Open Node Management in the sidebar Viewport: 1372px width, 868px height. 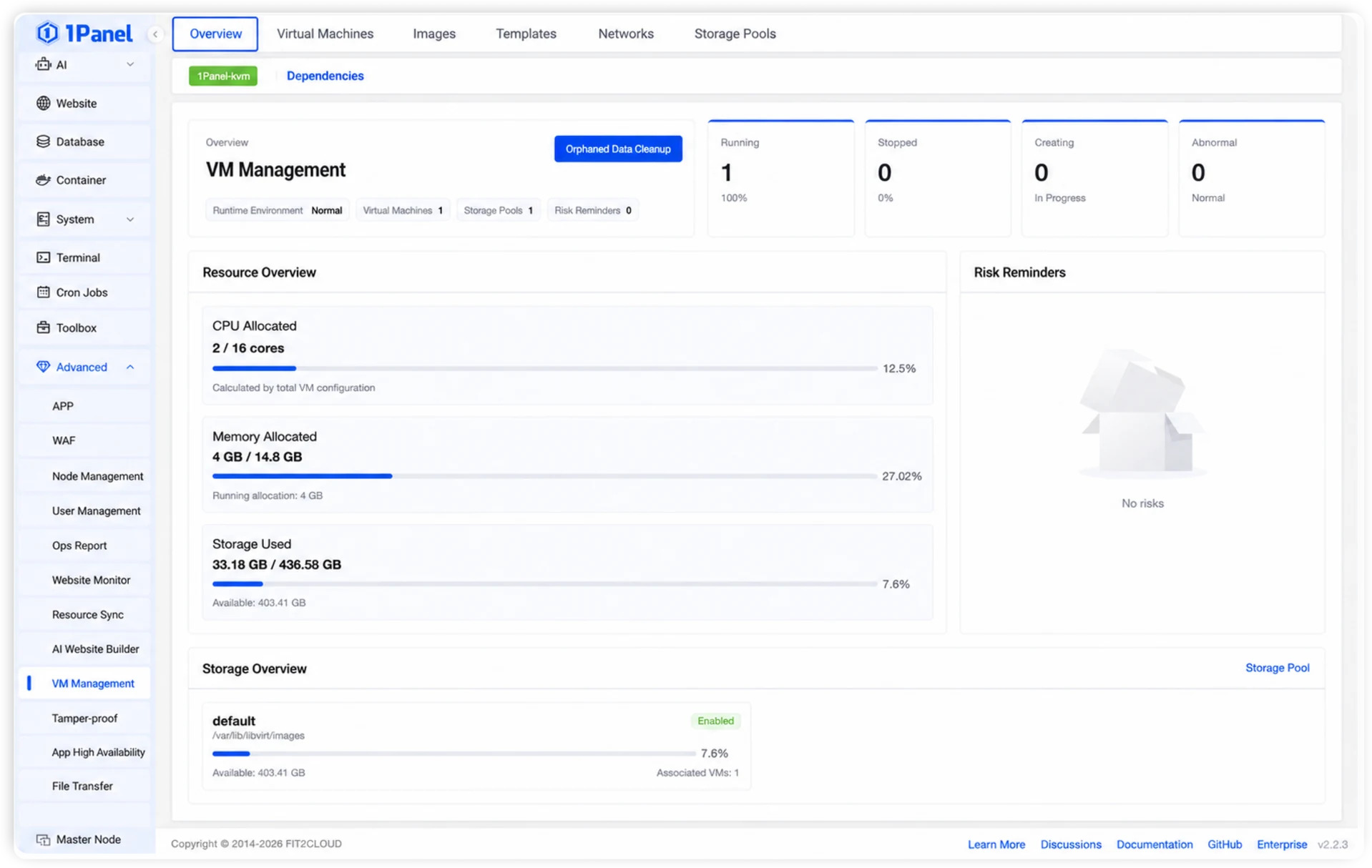(84, 476)
